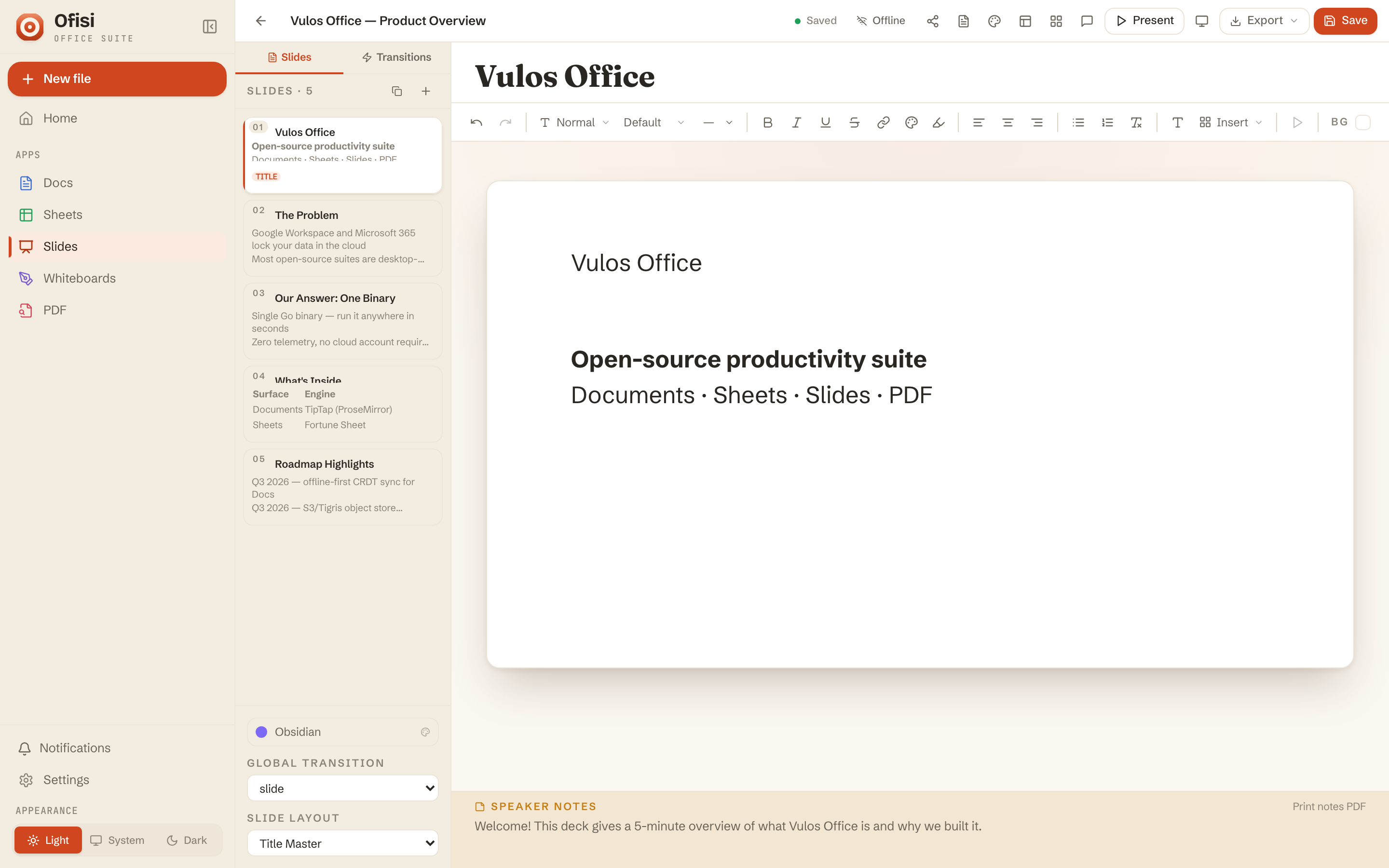This screenshot has width=1389, height=868.
Task: Open text color palette in toolbar
Action: [912, 122]
